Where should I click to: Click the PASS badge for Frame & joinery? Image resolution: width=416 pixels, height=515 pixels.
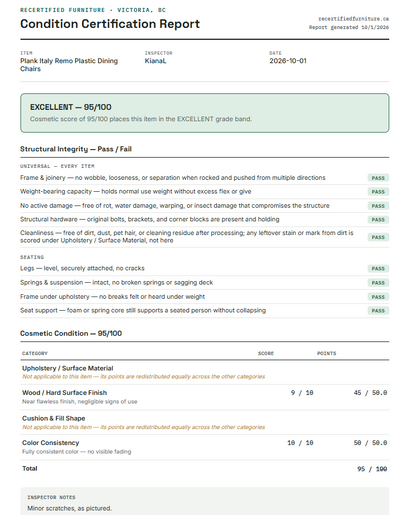378,178
